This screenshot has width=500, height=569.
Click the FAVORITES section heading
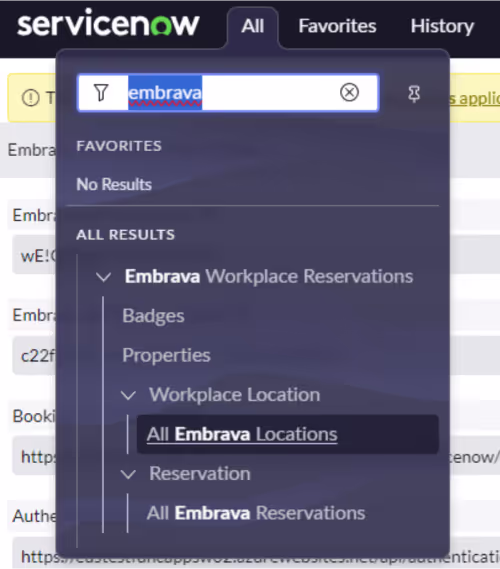119,146
